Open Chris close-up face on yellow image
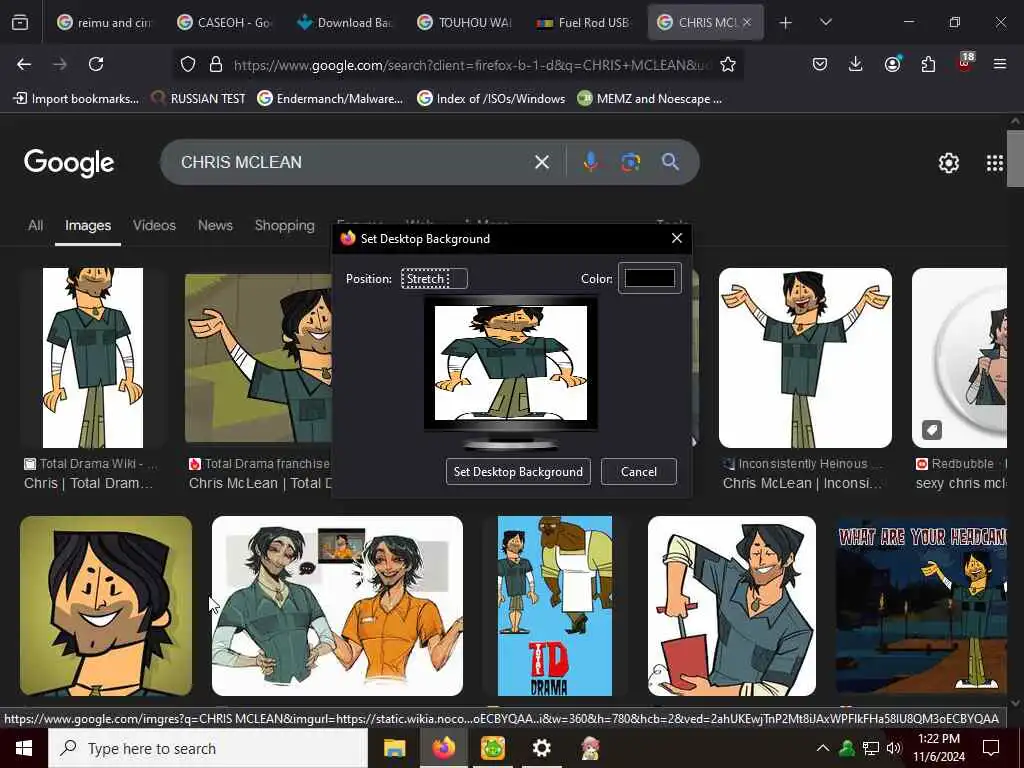The width and height of the screenshot is (1024, 768). [106, 606]
